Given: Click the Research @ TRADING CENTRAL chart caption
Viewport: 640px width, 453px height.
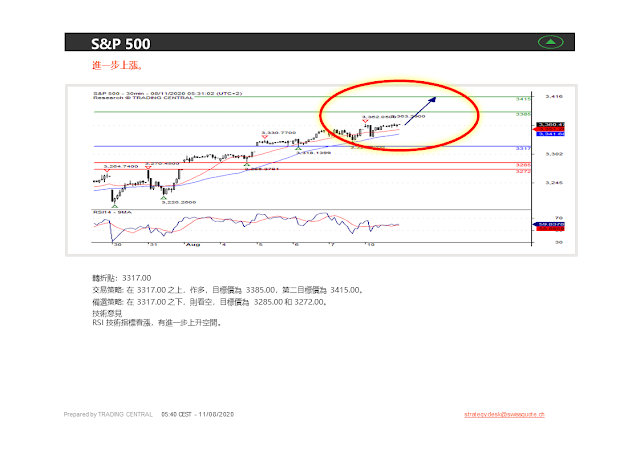Looking at the screenshot, I should [x=143, y=98].
